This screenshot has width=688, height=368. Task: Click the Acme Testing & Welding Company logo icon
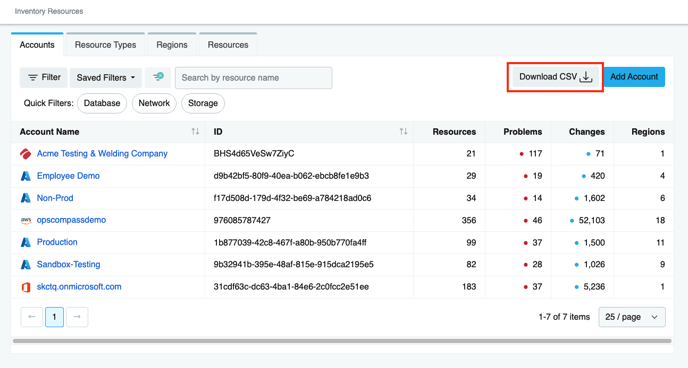coord(25,154)
